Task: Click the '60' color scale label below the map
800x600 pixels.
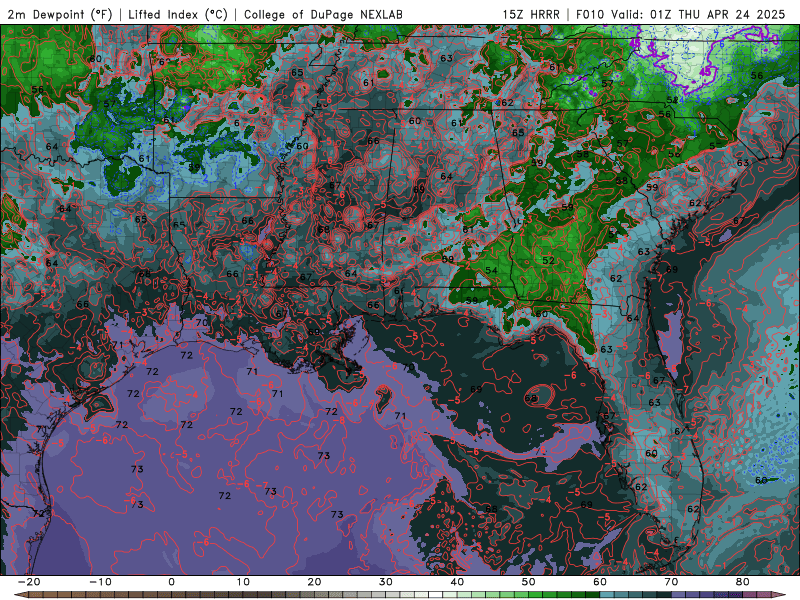Action: pos(600,582)
